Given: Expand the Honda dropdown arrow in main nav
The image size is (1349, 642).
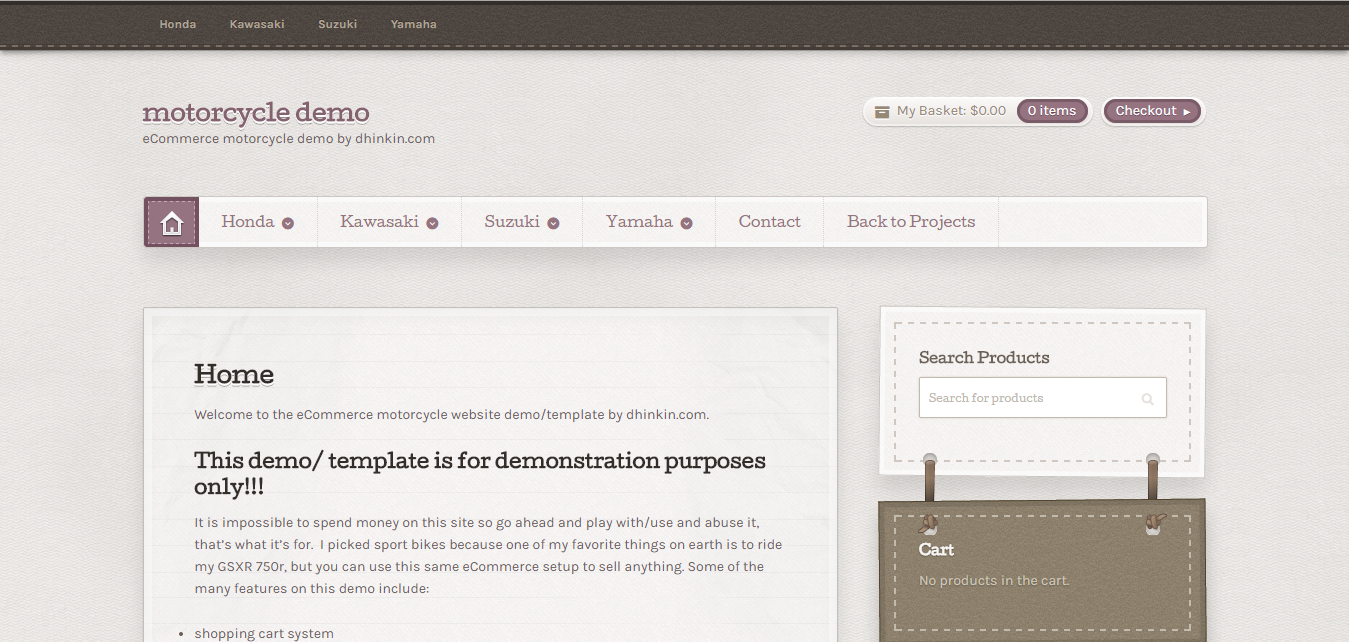Looking at the screenshot, I should pos(288,223).
